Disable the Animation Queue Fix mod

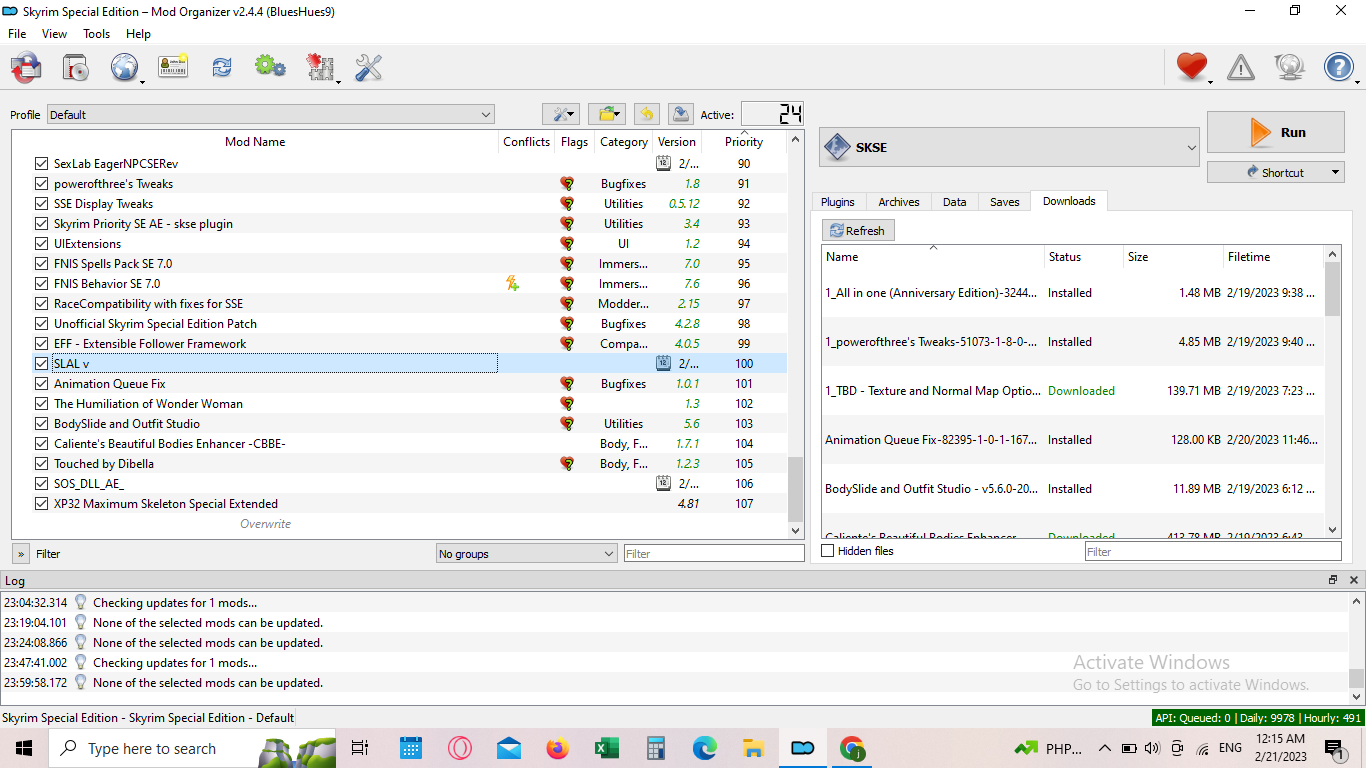point(41,384)
